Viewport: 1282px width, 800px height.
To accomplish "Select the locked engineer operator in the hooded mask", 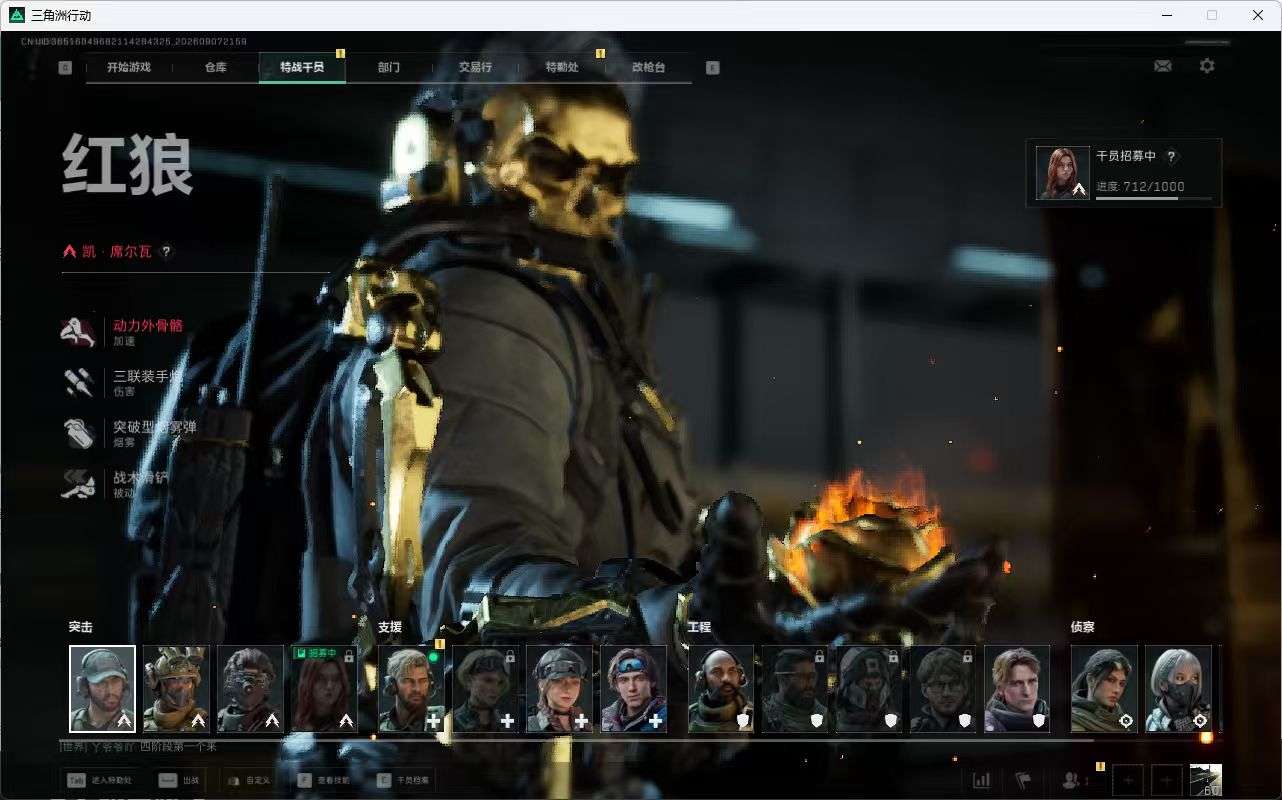I will coord(869,689).
